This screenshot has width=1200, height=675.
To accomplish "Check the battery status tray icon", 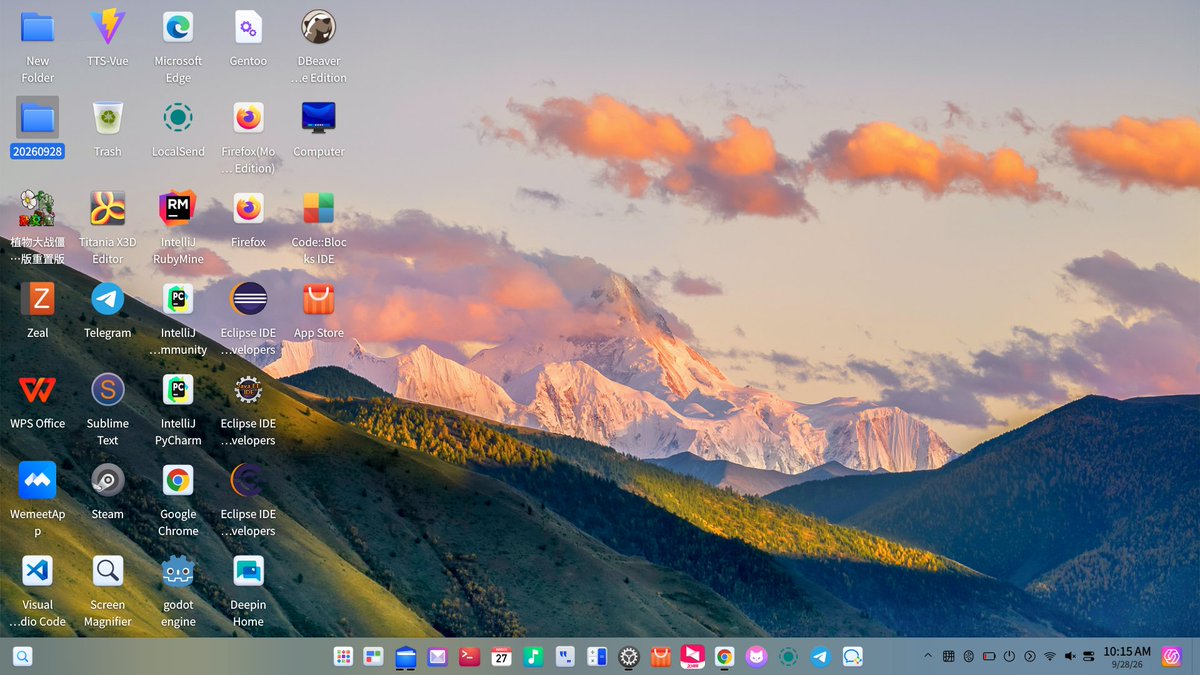I will pos(989,656).
